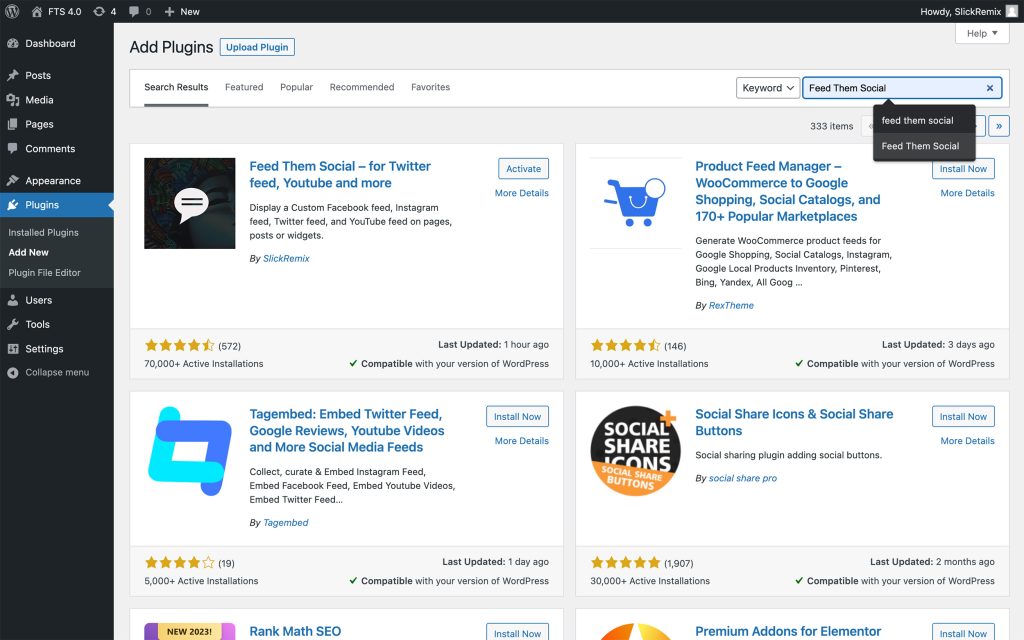Install the Product Feed Manager plugin

tap(963, 168)
